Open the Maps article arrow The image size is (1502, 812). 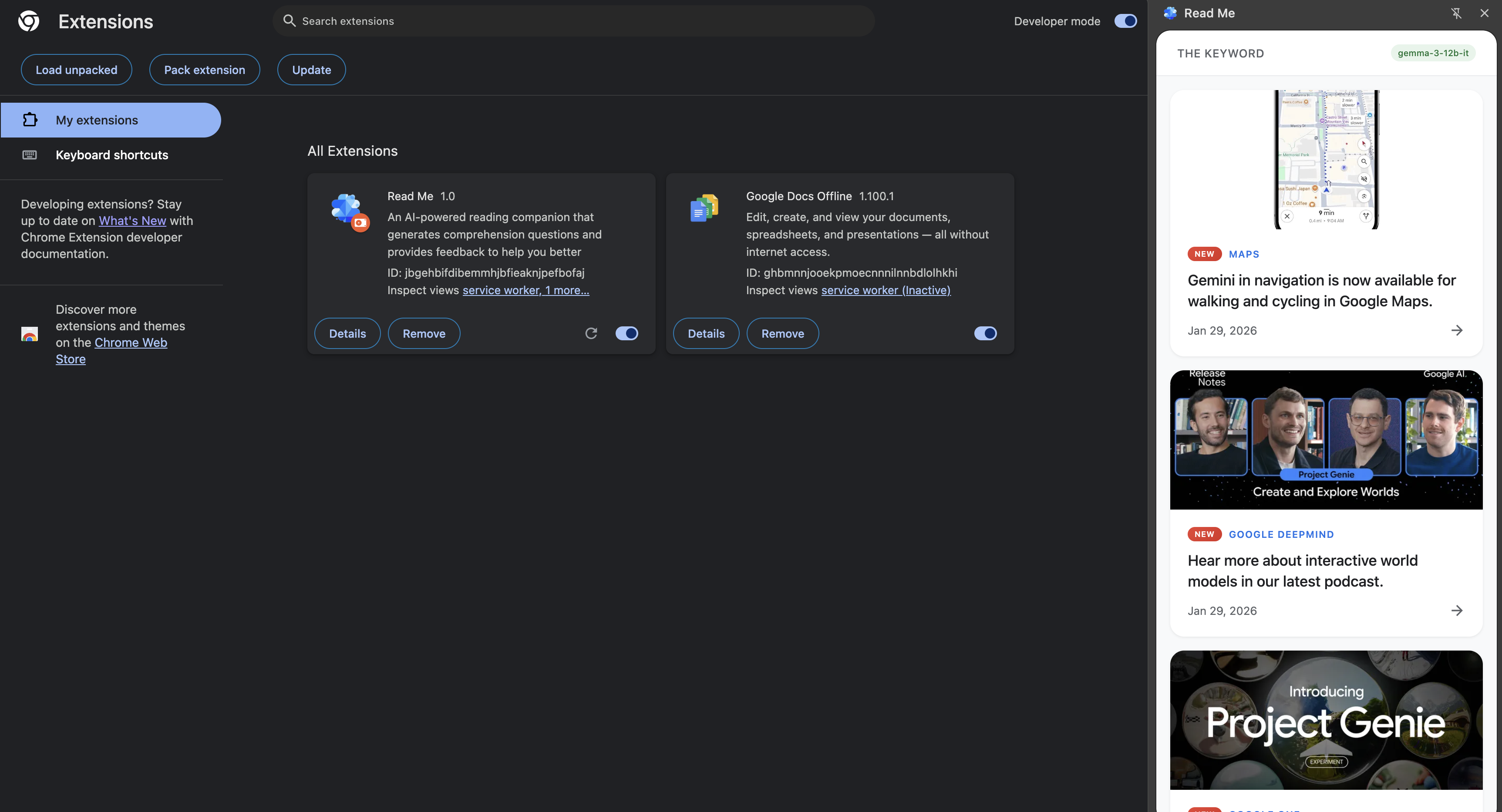(x=1457, y=331)
